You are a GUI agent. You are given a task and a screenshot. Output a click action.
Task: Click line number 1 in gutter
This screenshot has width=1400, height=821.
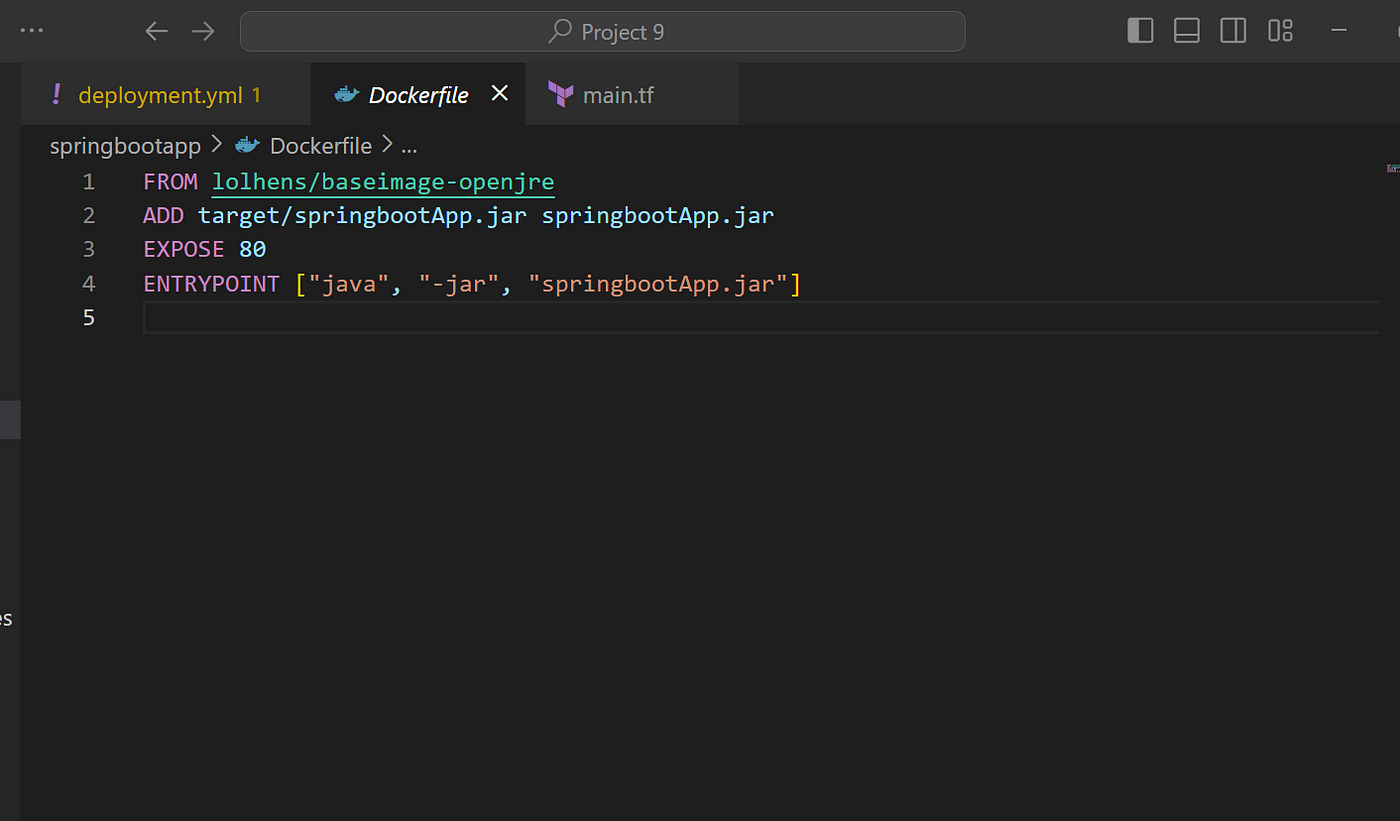click(89, 182)
